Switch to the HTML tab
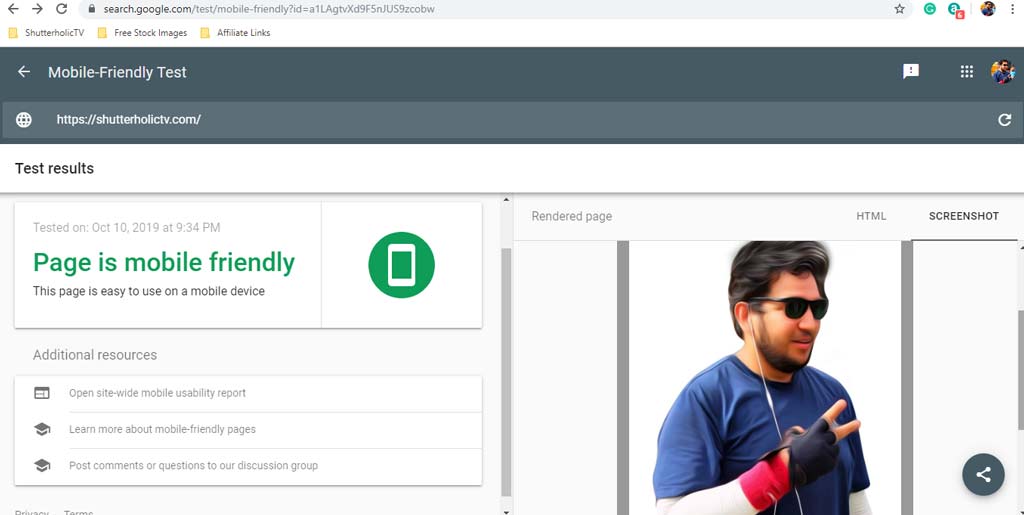The image size is (1024, 515). tap(871, 216)
